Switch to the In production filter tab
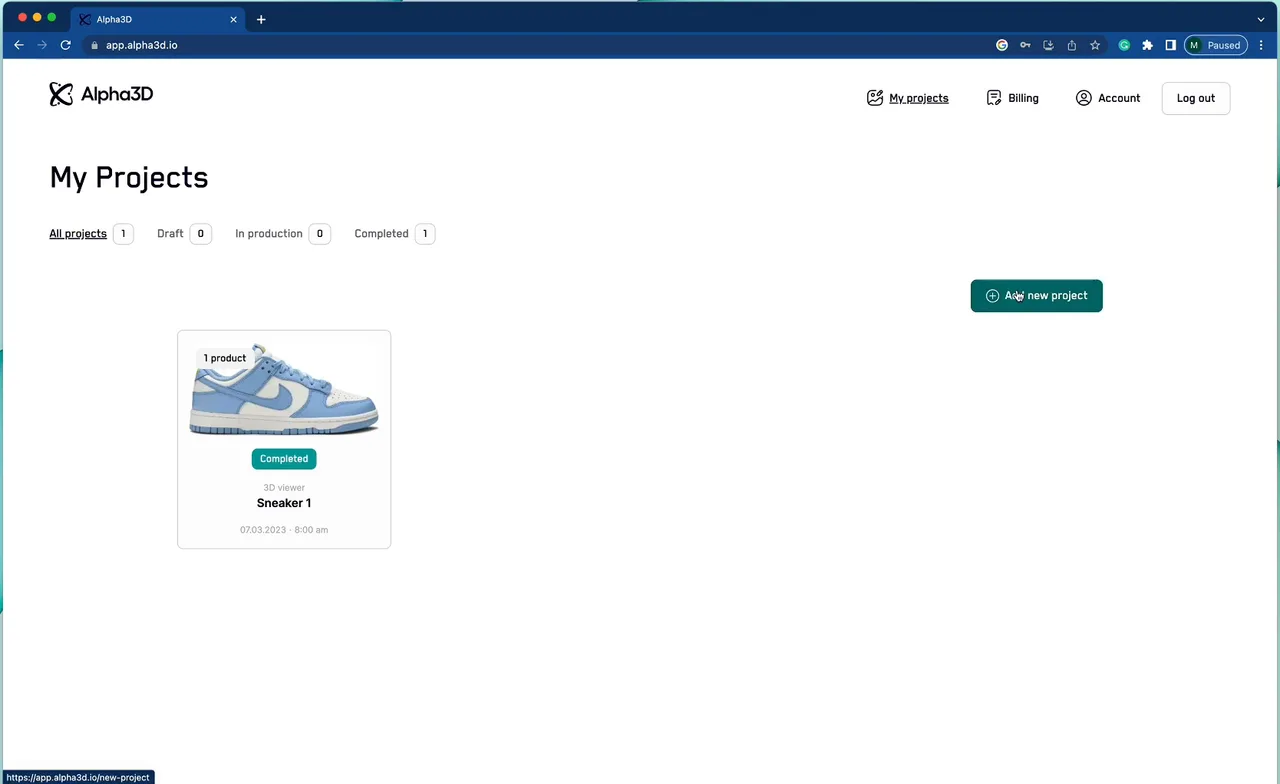 pos(283,234)
